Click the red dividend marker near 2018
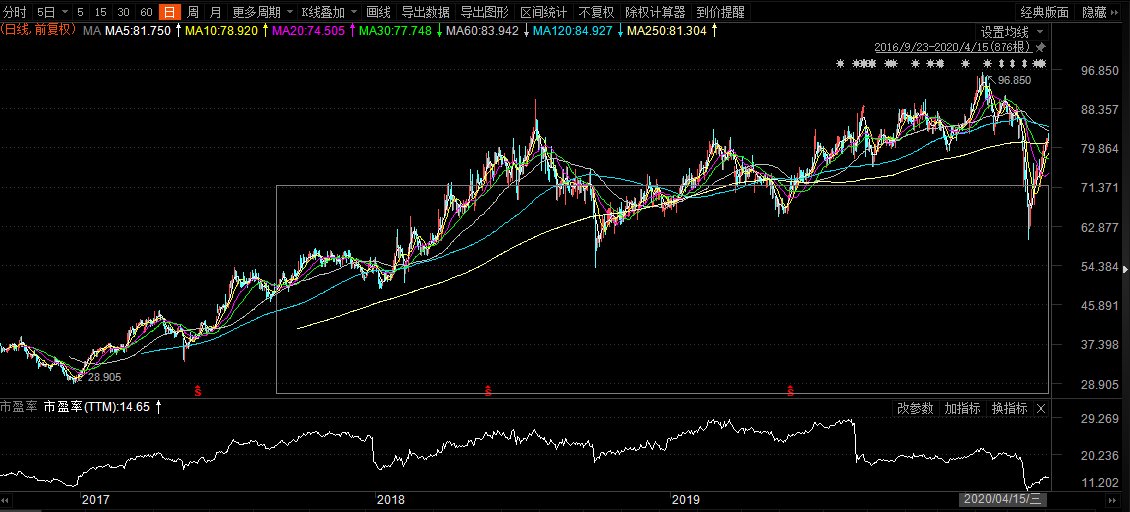 point(488,390)
